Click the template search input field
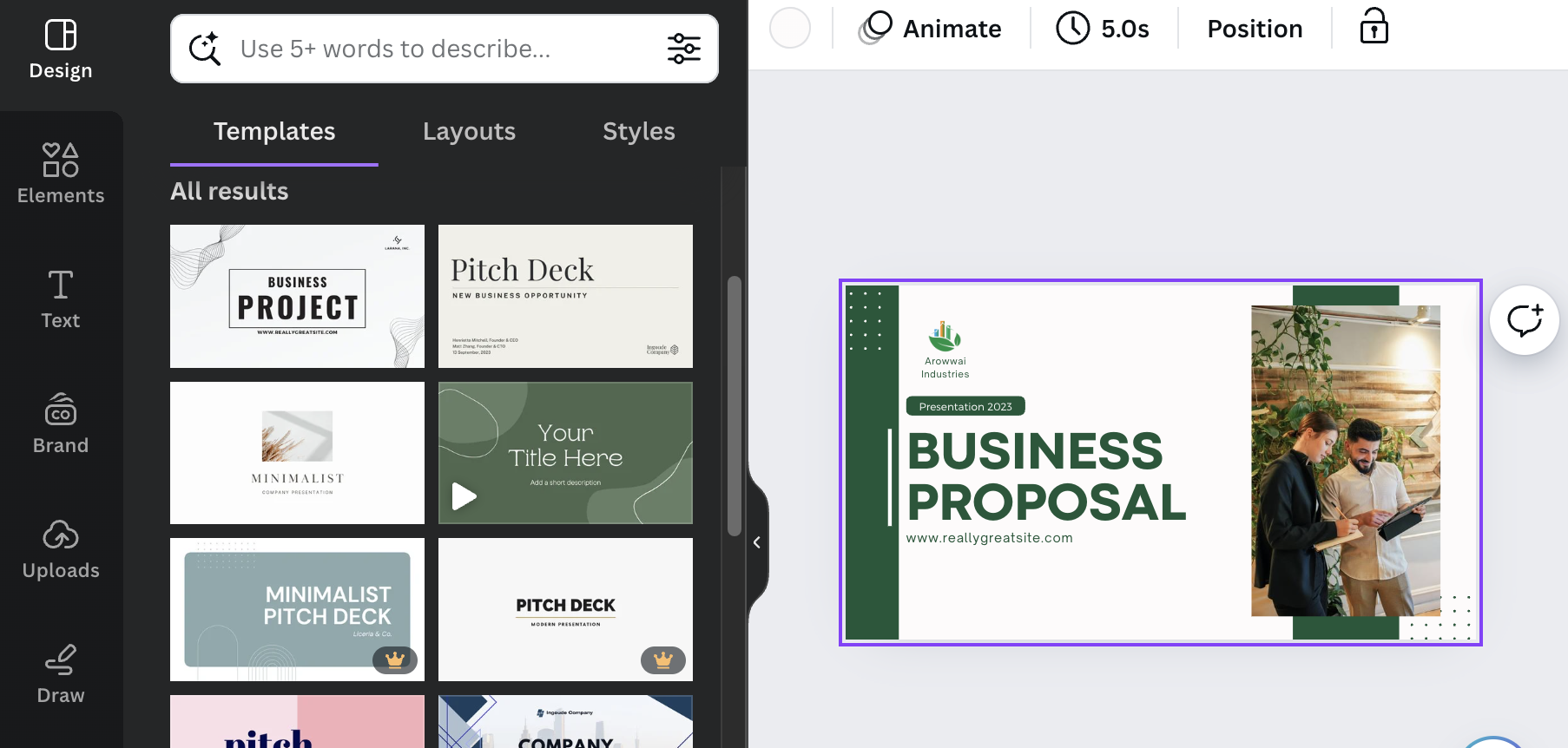The image size is (1568, 748). pyautogui.click(x=443, y=49)
